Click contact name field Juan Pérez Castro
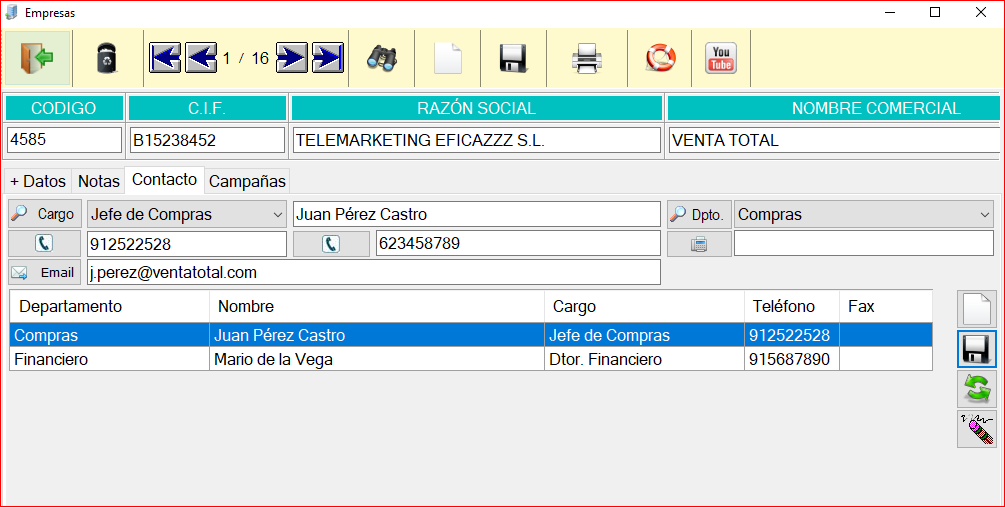 476,215
